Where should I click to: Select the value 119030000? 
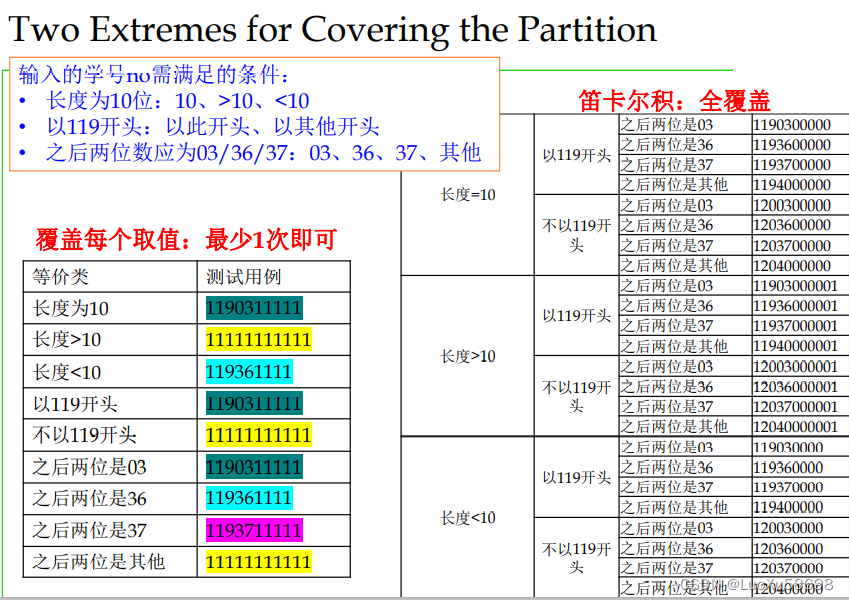(788, 447)
